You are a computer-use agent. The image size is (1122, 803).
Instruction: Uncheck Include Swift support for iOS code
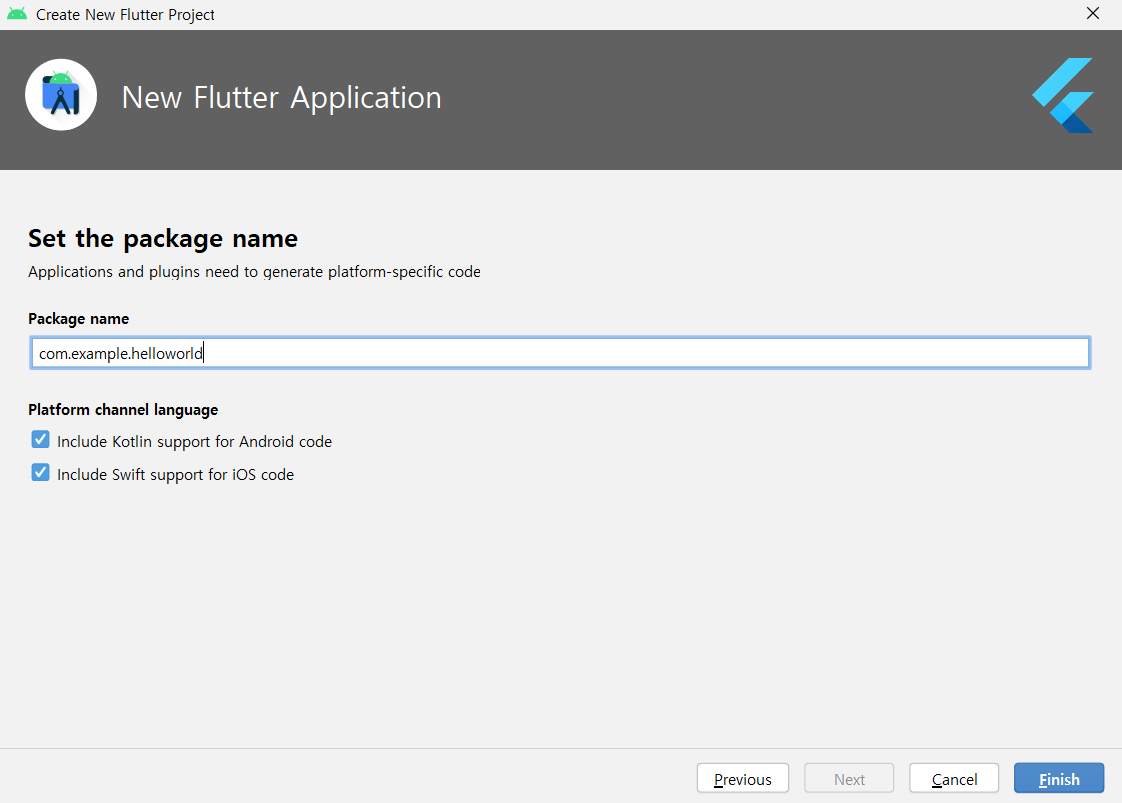pos(41,472)
